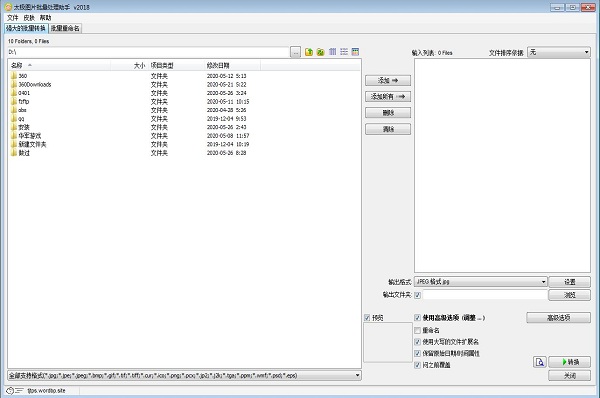This screenshot has width=600, height=398.
Task: Switch to the 批量重命名 batch rename tab
Action: 65,28
